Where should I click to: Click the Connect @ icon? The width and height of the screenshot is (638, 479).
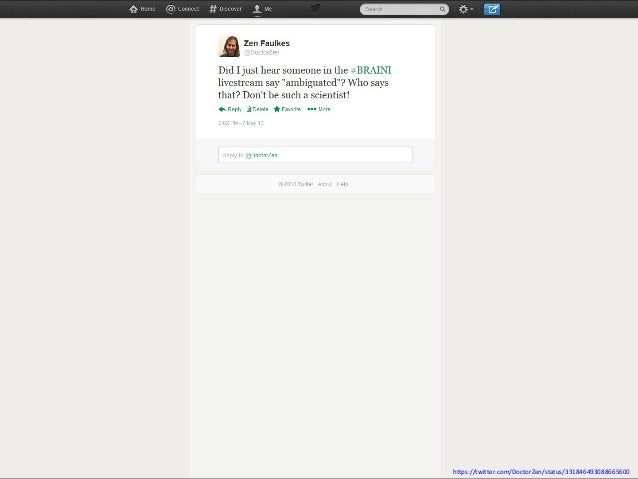point(170,9)
